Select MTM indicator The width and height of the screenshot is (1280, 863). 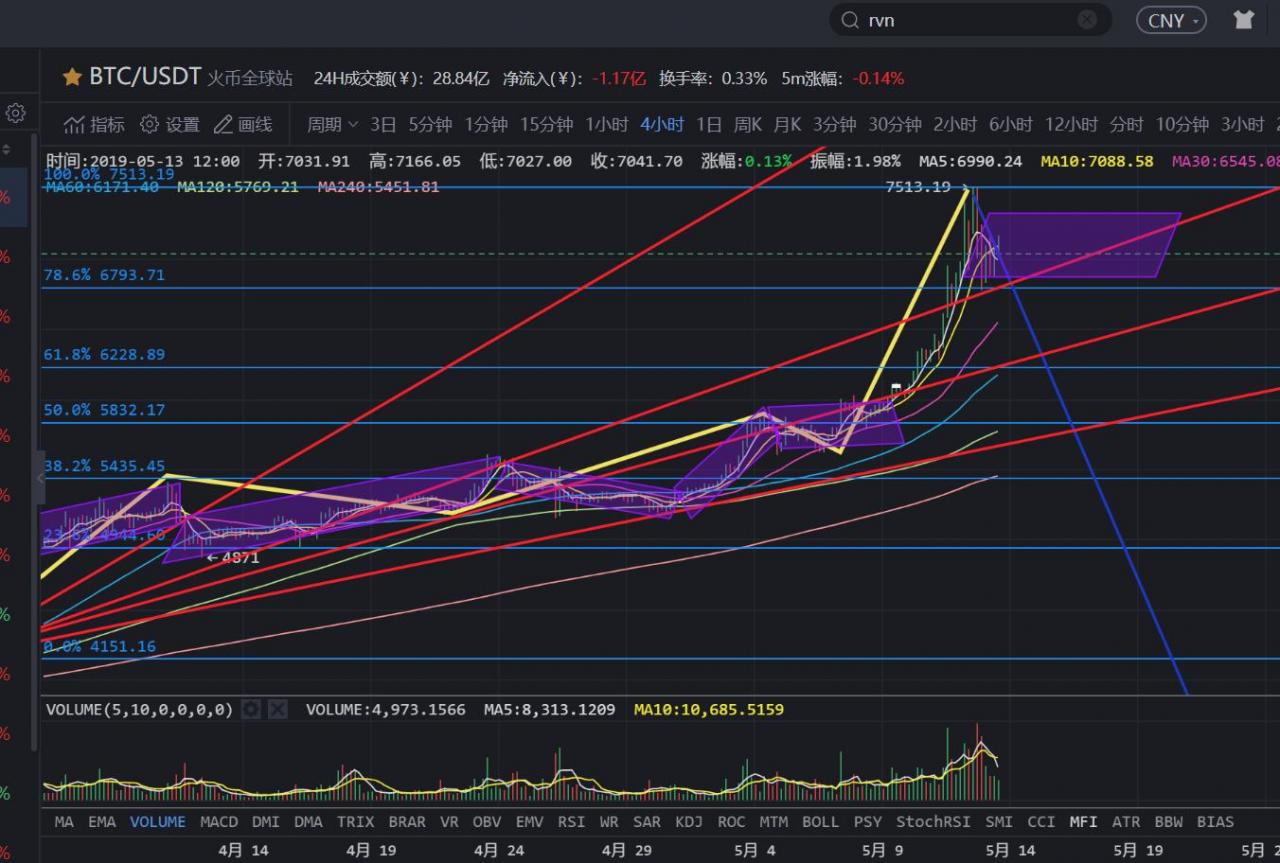pyautogui.click(x=773, y=822)
